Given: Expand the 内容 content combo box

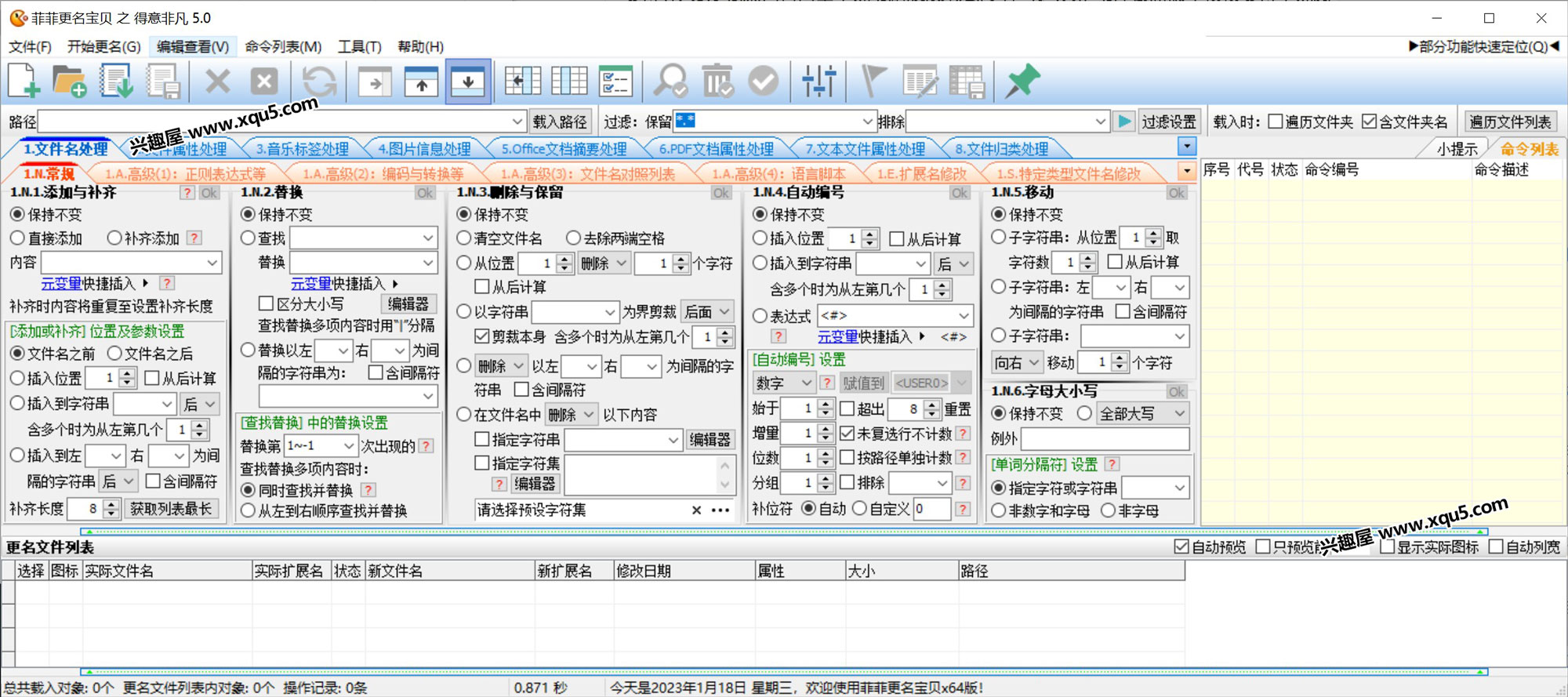Looking at the screenshot, I should click(x=212, y=263).
